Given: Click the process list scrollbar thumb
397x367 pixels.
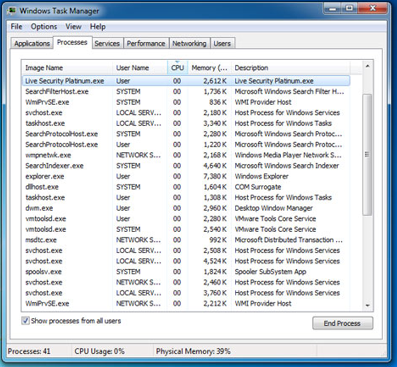Looking at the screenshot, I should click(367, 154).
